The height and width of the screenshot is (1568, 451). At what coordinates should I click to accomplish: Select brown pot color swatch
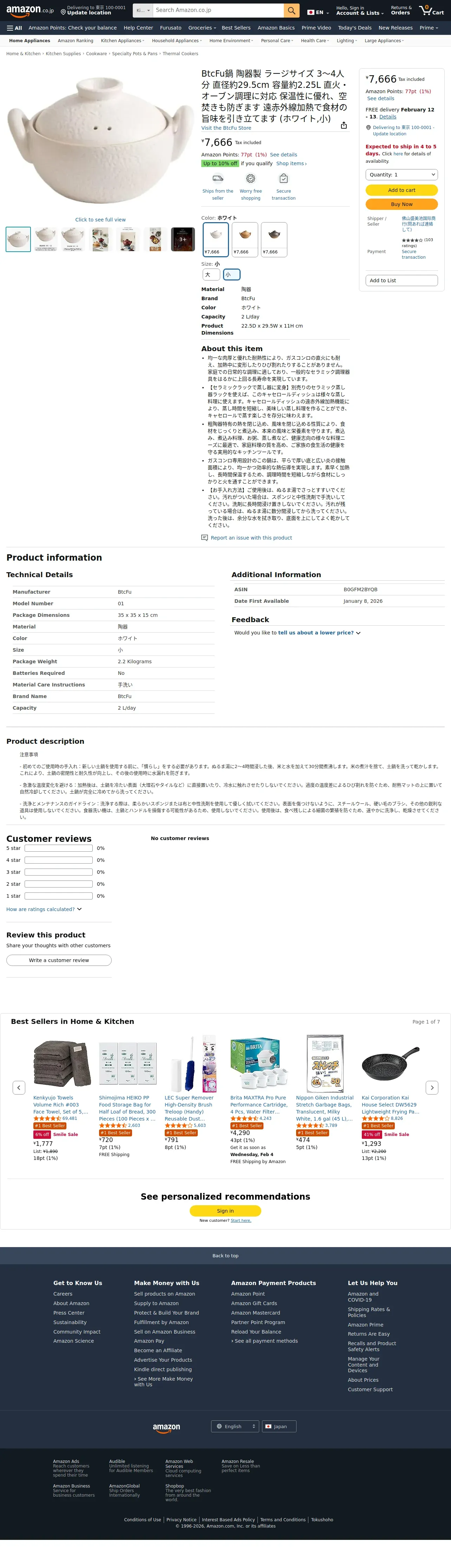pyautogui.click(x=245, y=240)
